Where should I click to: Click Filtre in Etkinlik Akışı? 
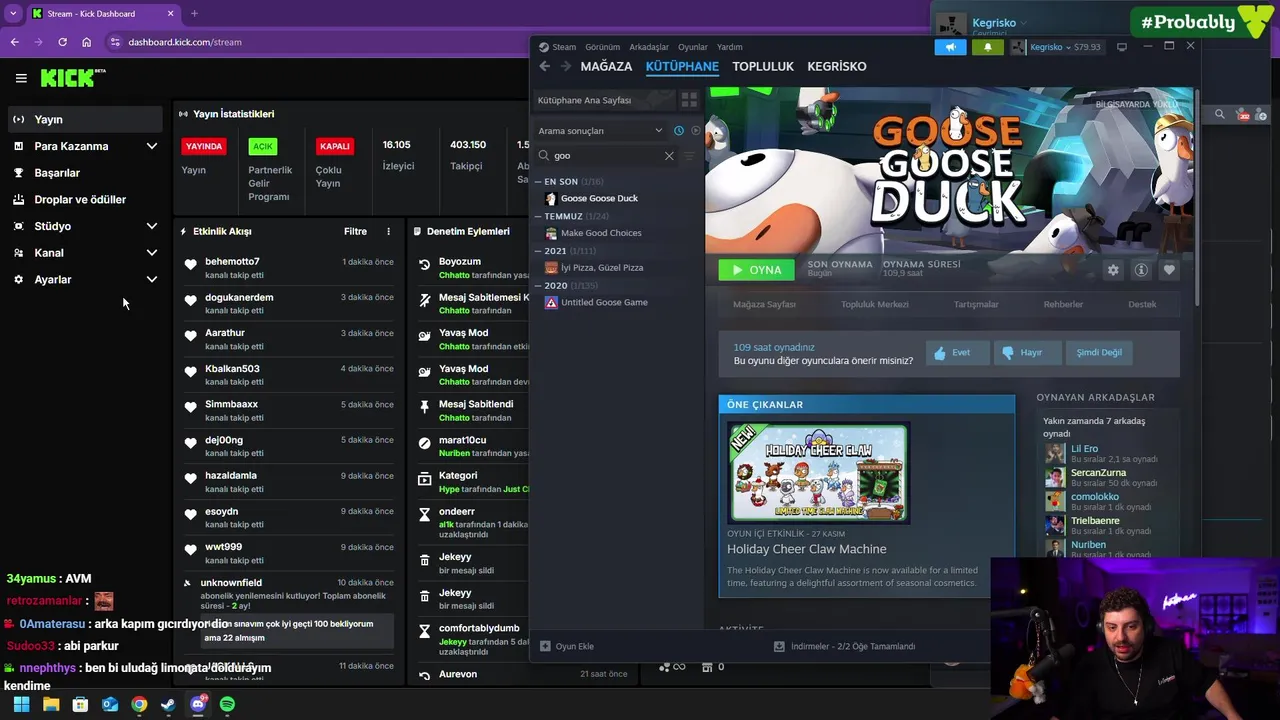[x=355, y=231]
